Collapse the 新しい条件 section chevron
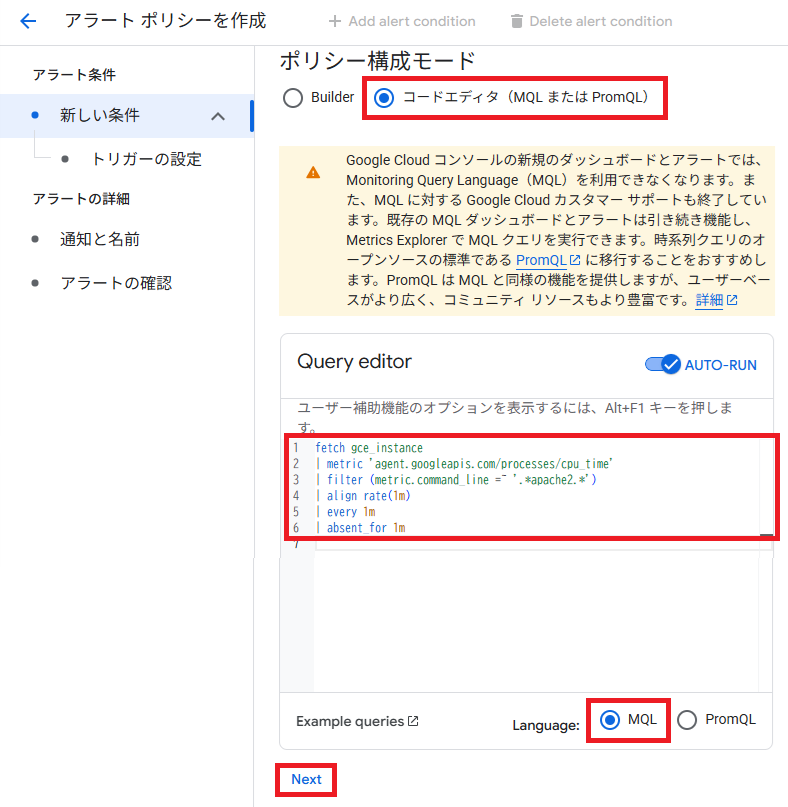The image size is (788, 807). click(219, 116)
